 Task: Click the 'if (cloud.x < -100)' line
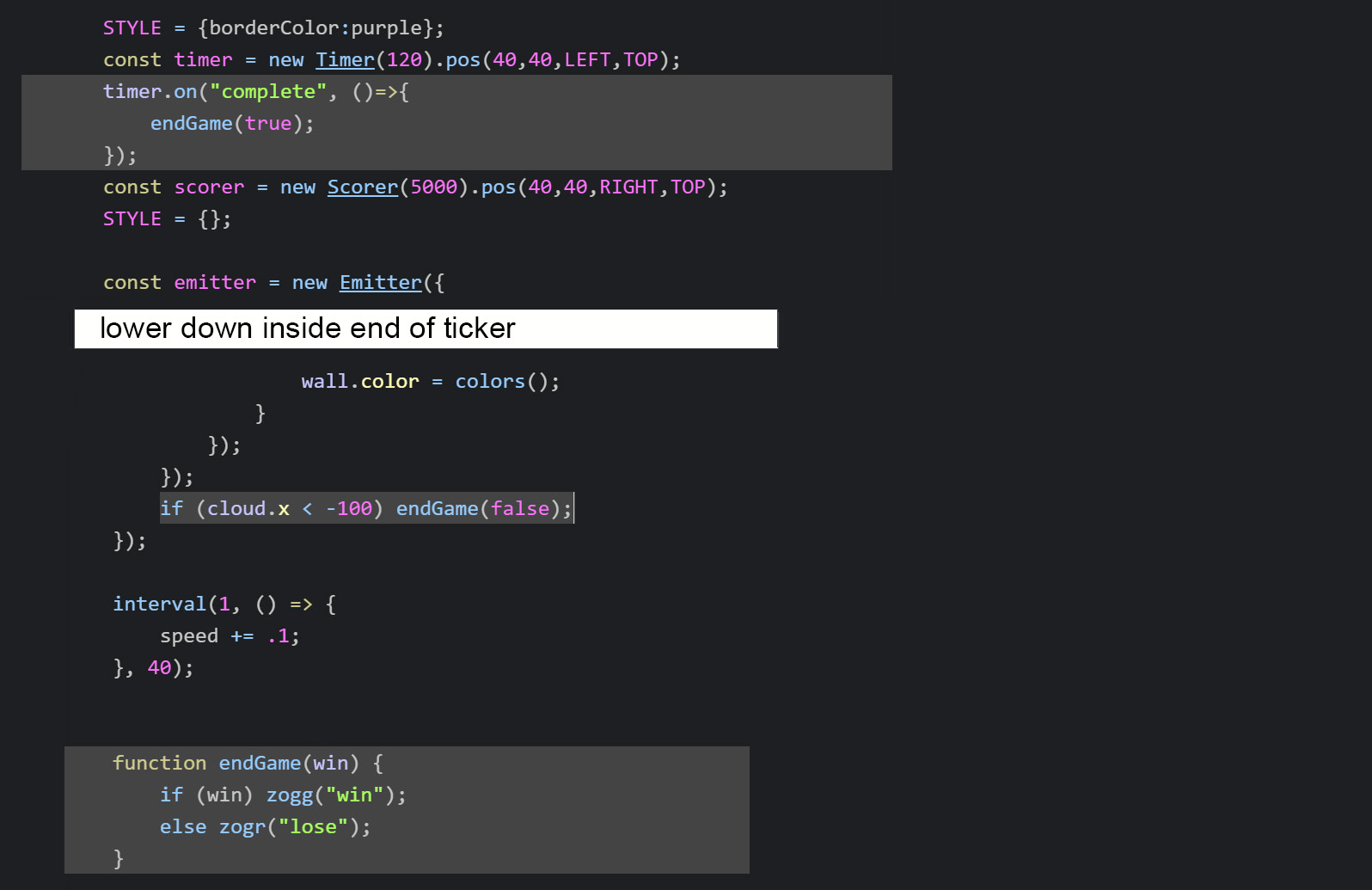pyautogui.click(x=366, y=509)
